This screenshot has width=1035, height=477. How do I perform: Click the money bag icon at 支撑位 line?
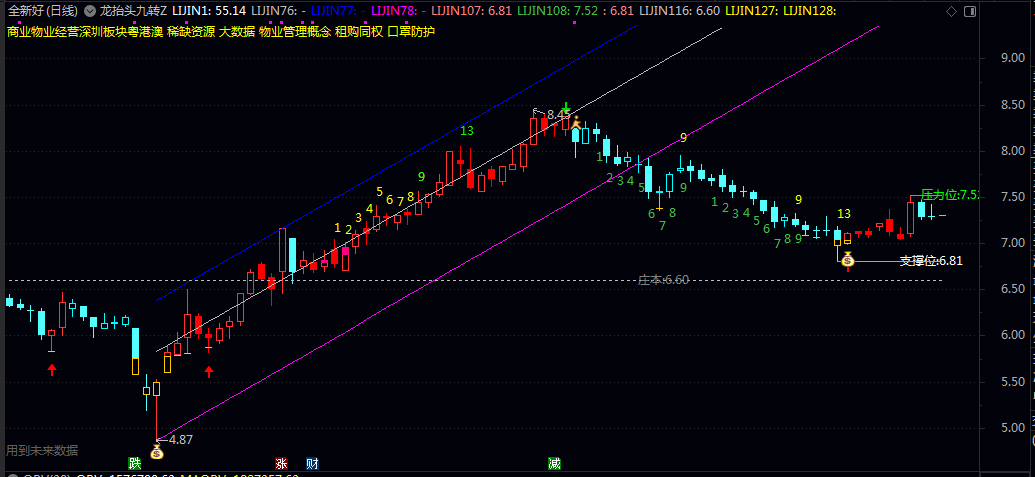pos(848,261)
